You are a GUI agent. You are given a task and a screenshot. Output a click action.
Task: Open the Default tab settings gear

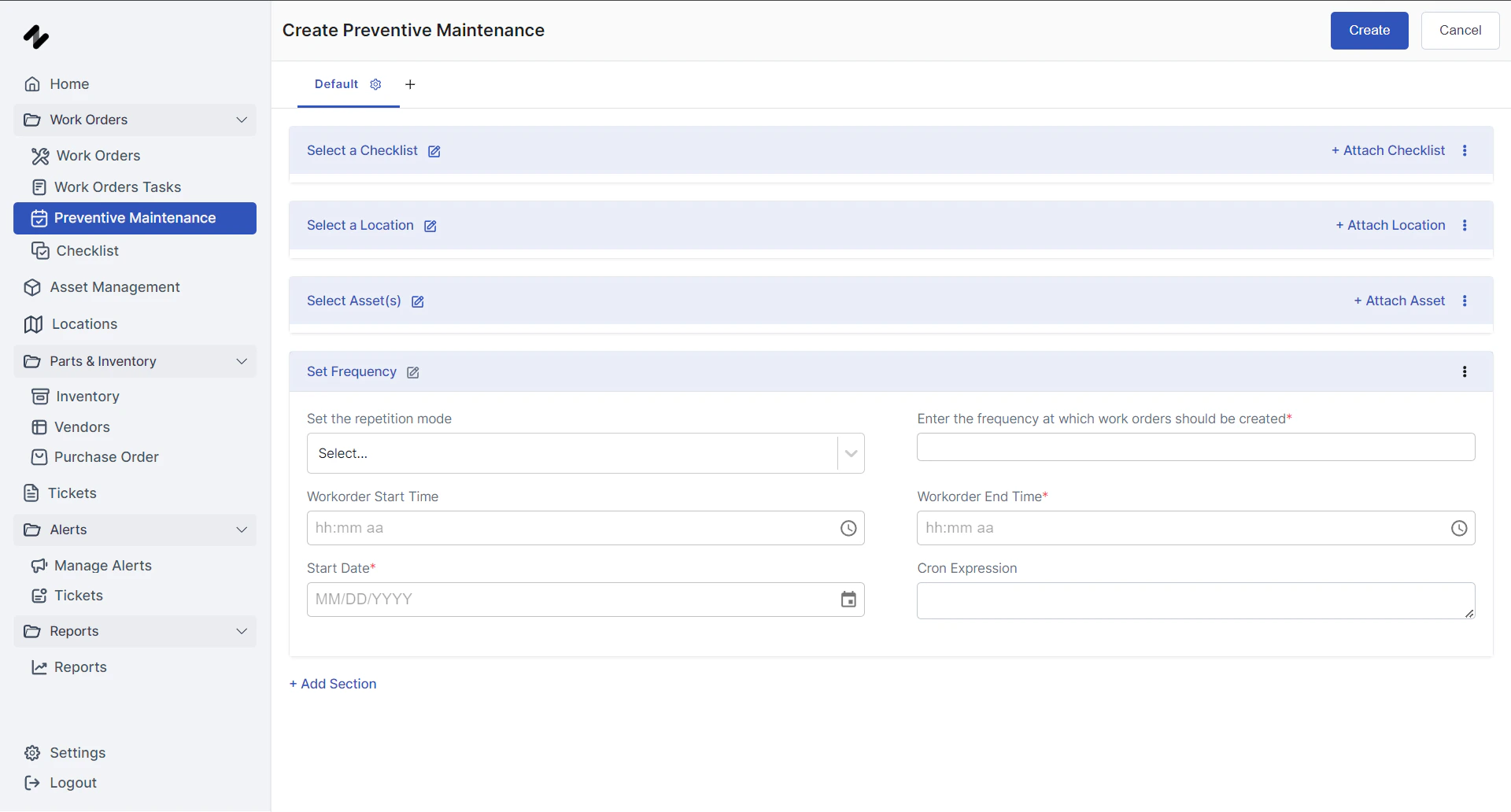click(375, 84)
